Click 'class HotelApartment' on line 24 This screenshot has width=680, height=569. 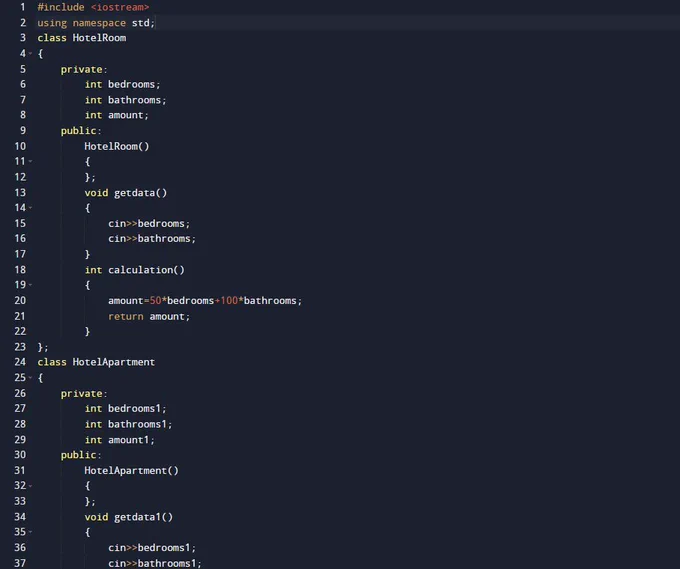click(96, 363)
